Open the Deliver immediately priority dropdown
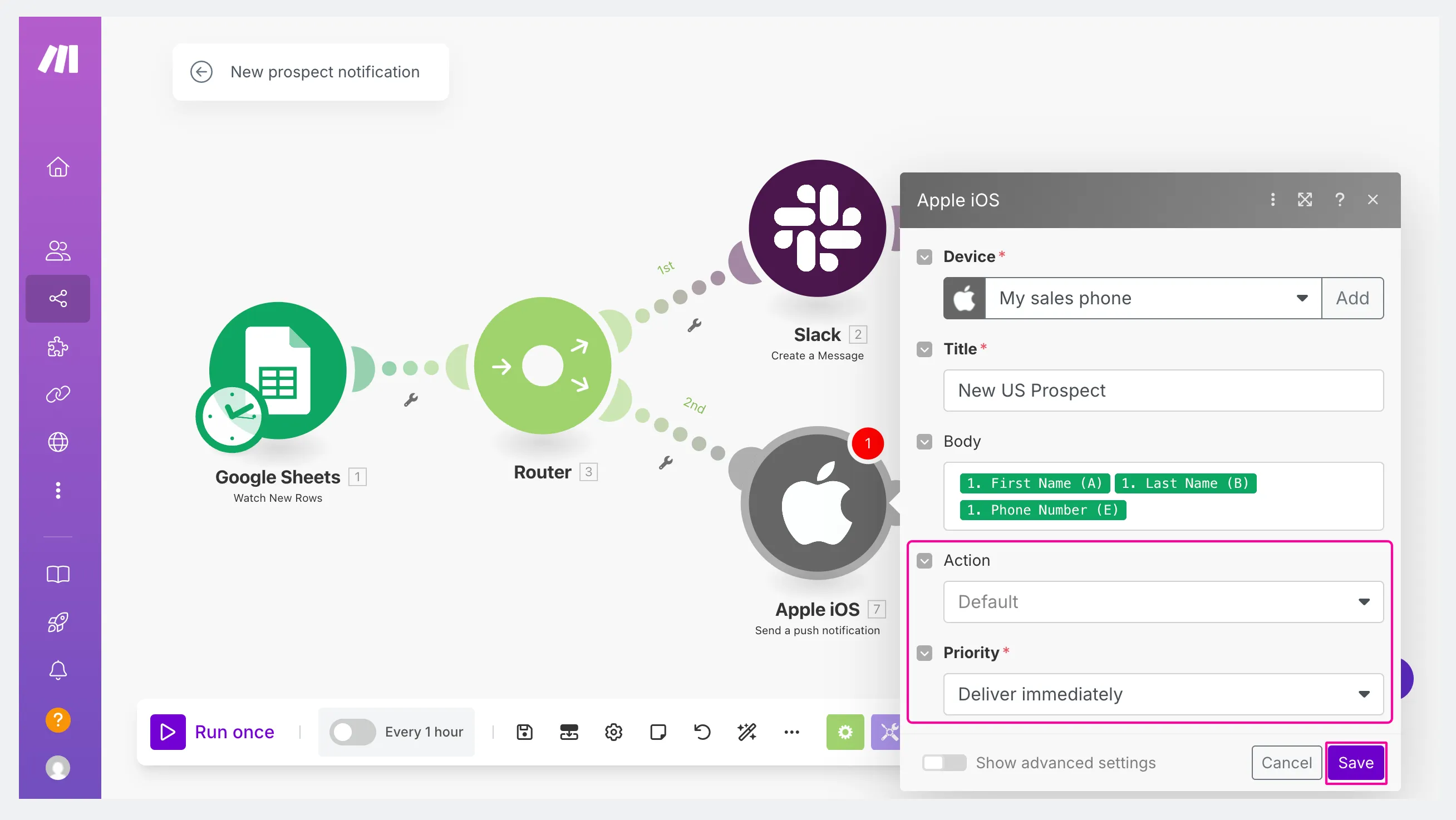1456x820 pixels. coord(1163,694)
